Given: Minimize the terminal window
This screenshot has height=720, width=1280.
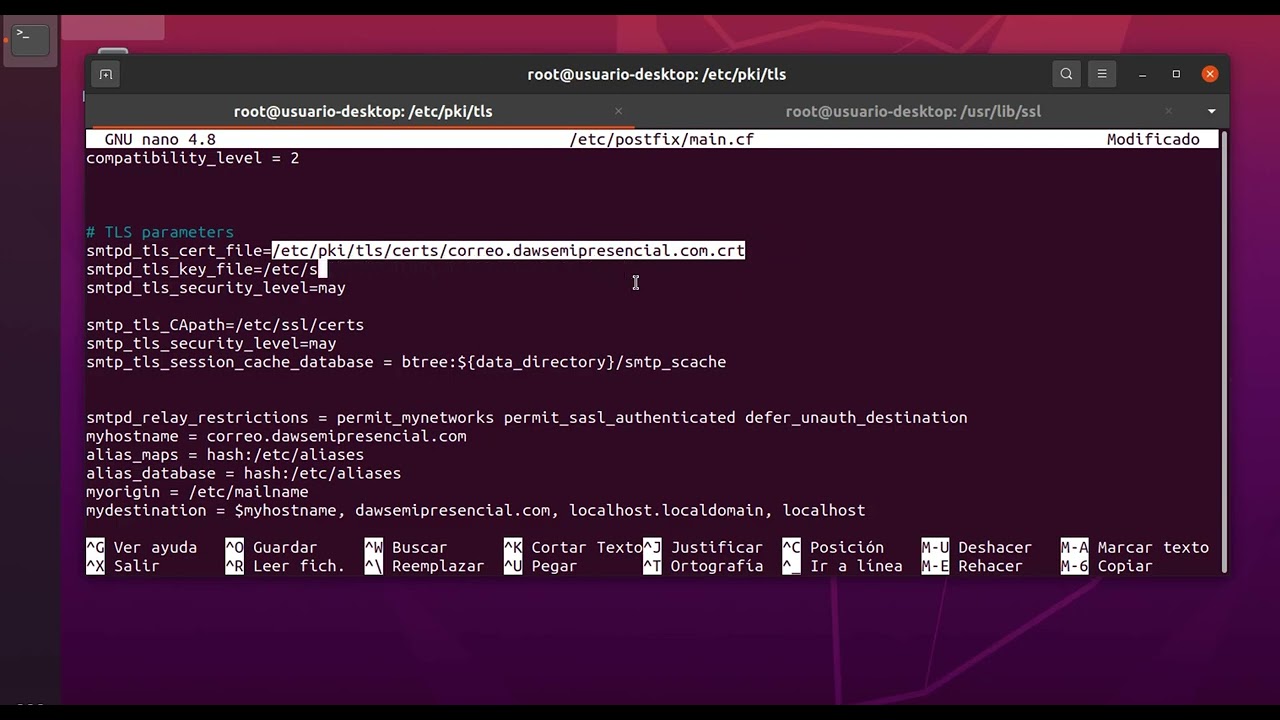Looking at the screenshot, I should tap(1142, 74).
